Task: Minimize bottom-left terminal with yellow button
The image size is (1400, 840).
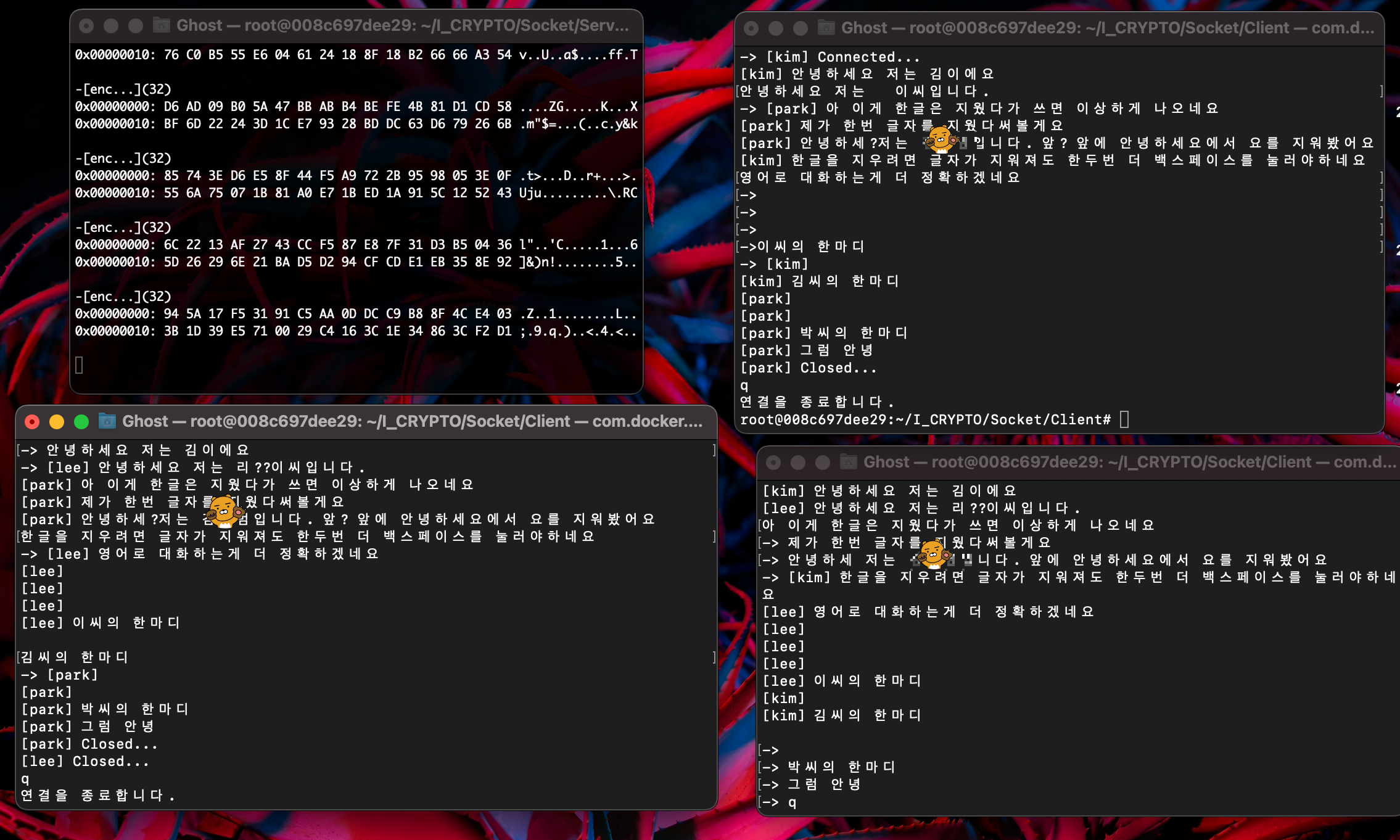Action: tap(57, 421)
